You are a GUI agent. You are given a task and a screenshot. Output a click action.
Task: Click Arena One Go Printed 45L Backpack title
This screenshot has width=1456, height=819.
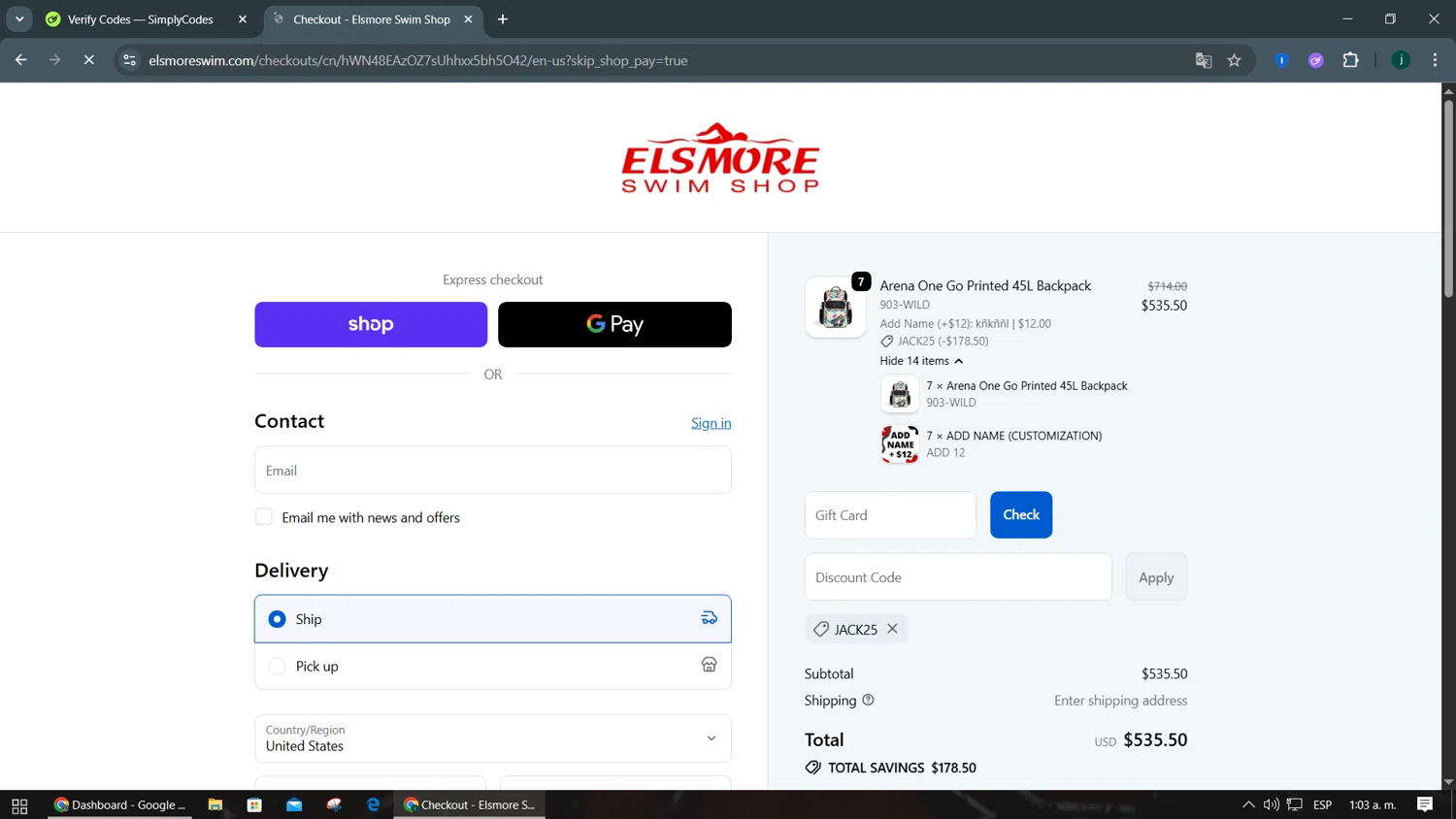(985, 285)
